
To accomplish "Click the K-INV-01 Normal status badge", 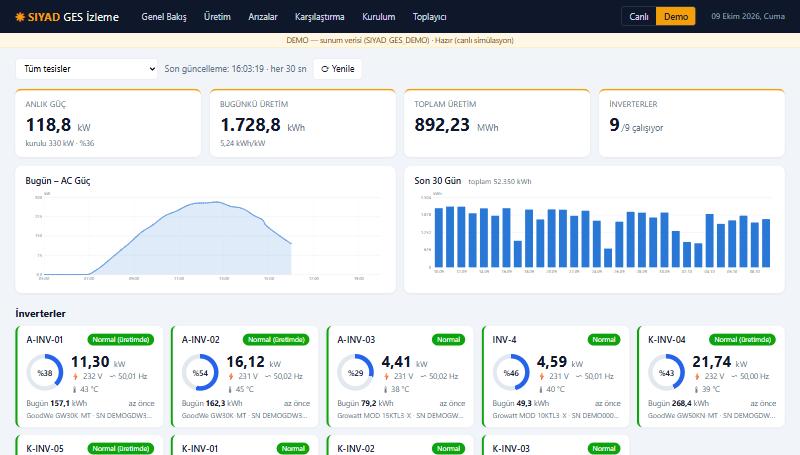I will click(x=293, y=449).
